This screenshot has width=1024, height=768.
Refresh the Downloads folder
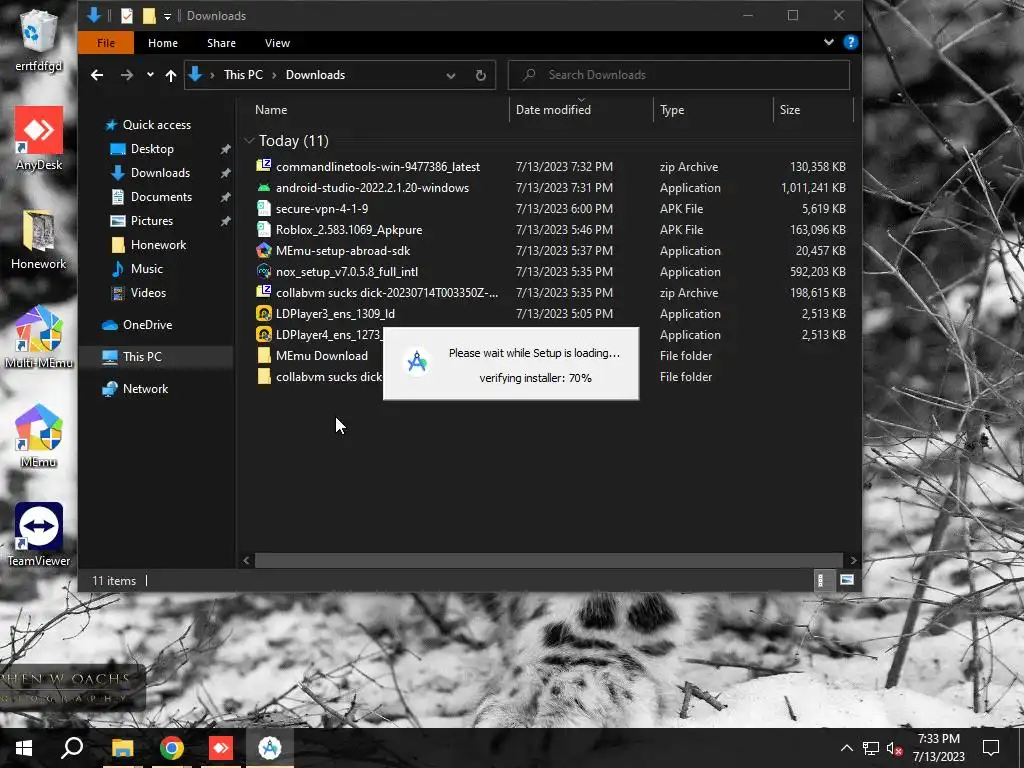[481, 75]
